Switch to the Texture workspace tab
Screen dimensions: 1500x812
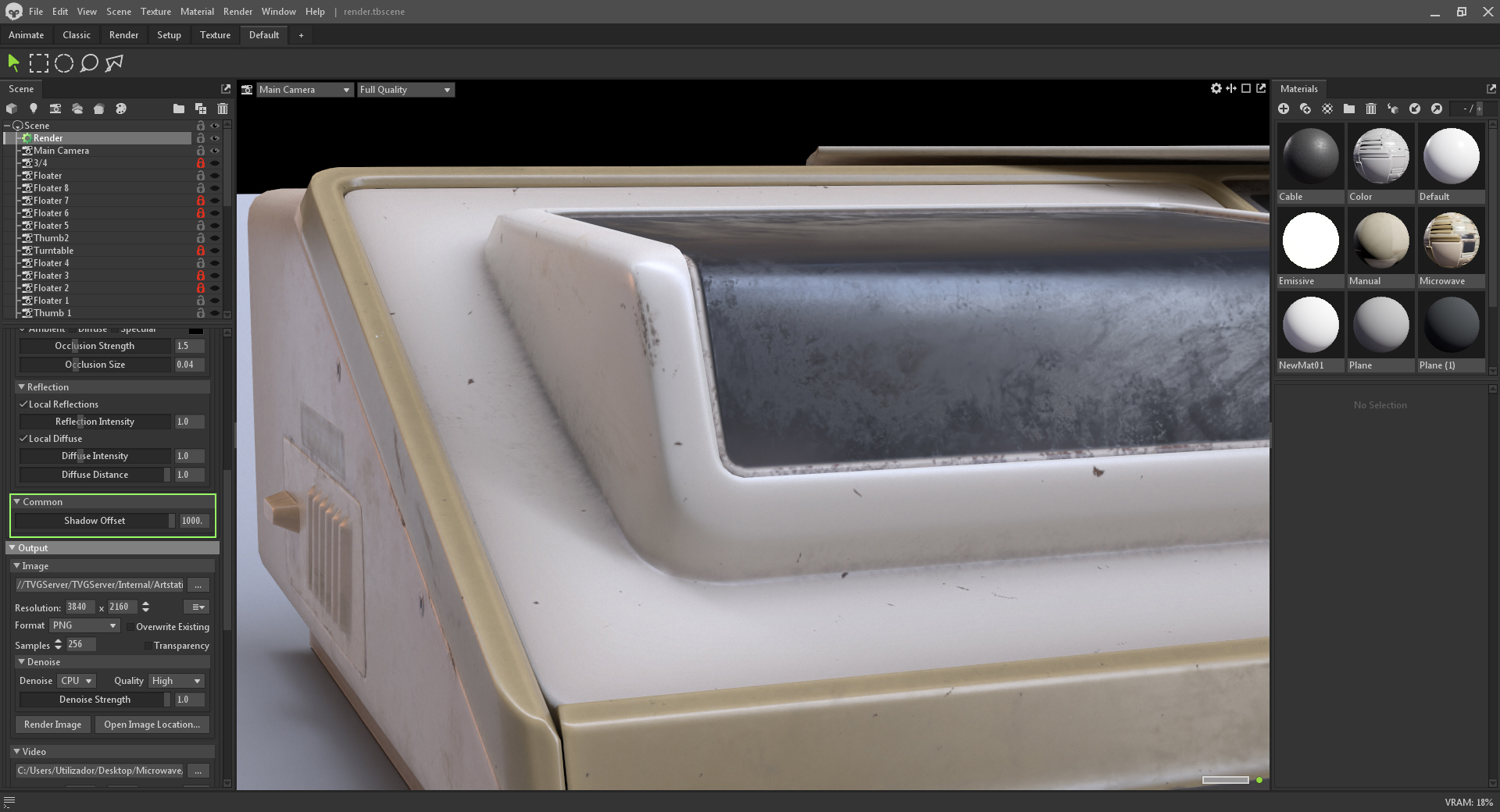tap(215, 35)
